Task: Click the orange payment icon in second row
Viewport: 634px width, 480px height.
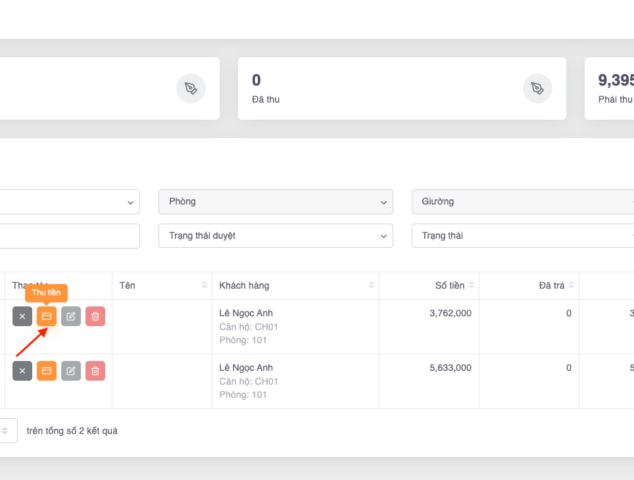Action: pyautogui.click(x=46, y=370)
